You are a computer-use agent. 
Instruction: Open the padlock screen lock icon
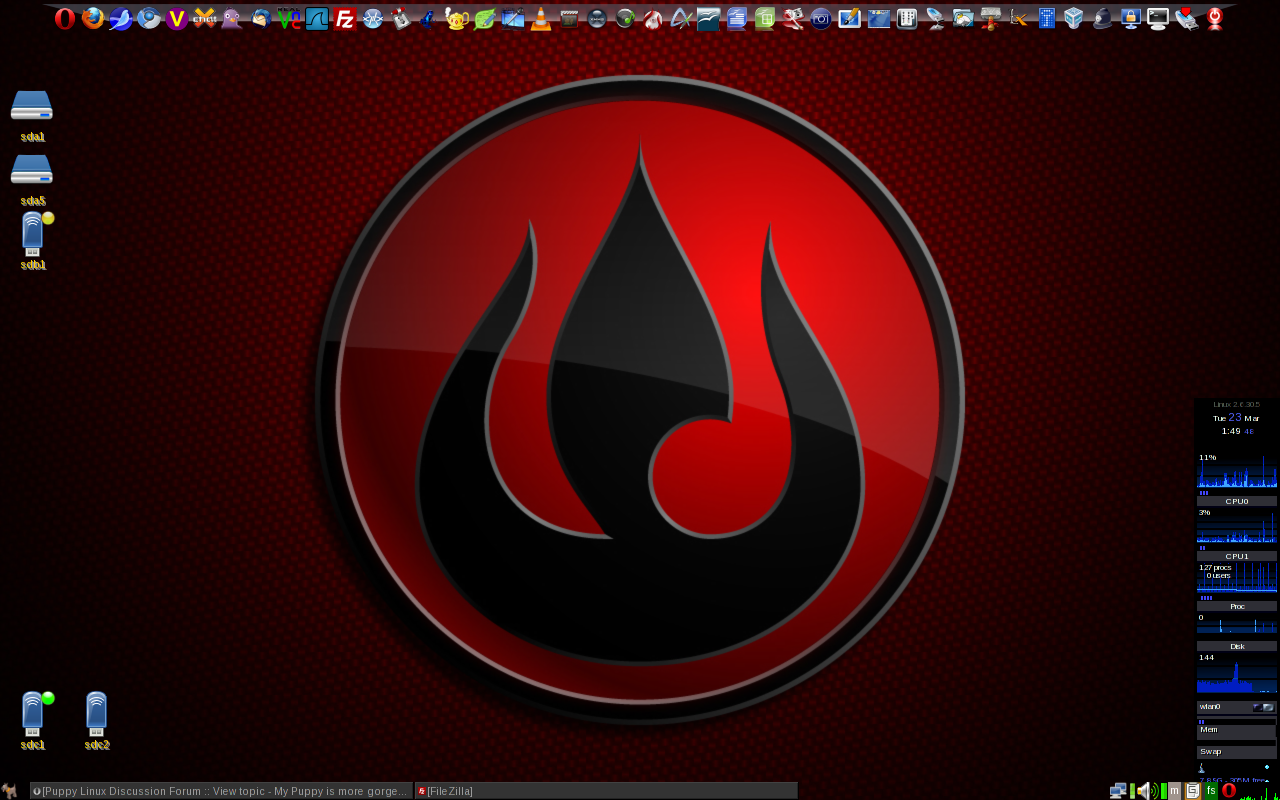(x=1131, y=18)
